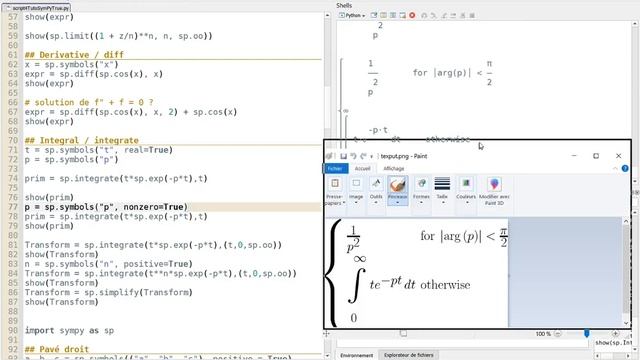The image size is (640, 360).
Task: Click the editor scrollbar up arrow
Action: coord(327,16)
